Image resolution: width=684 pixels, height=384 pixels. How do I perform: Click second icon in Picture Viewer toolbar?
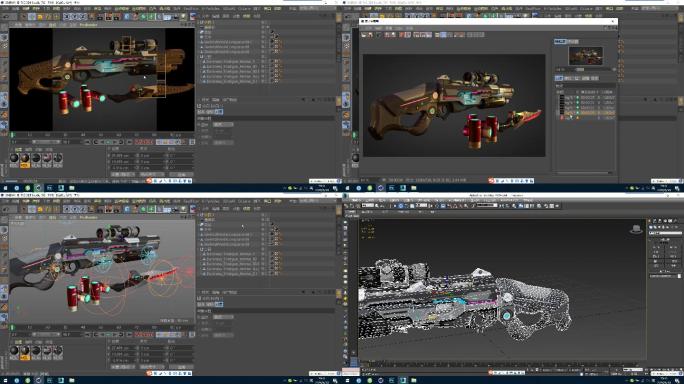pos(370,34)
